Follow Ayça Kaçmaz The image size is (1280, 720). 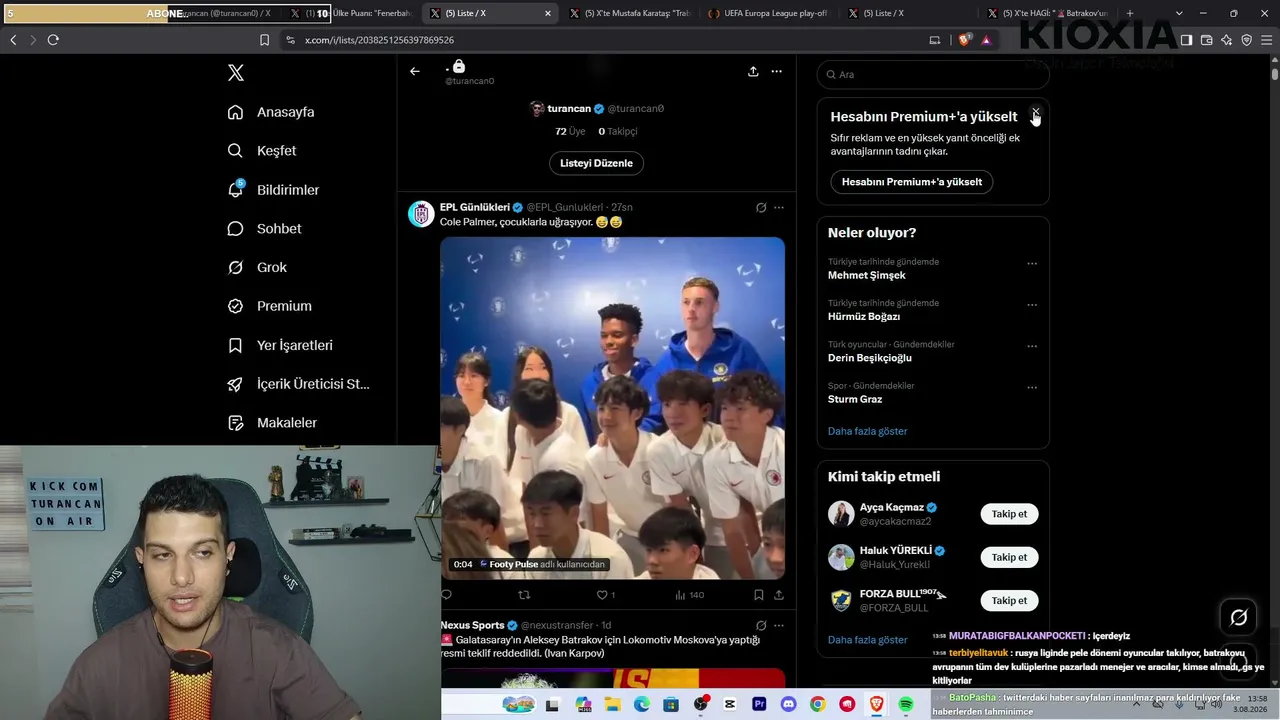click(1009, 514)
